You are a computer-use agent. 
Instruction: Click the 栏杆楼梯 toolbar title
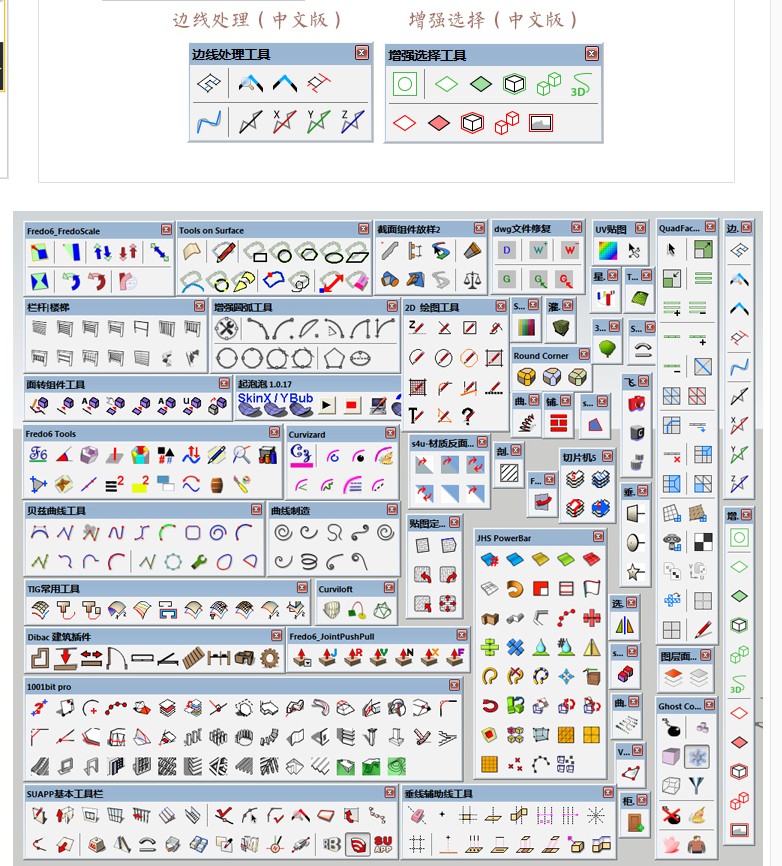click(x=48, y=307)
